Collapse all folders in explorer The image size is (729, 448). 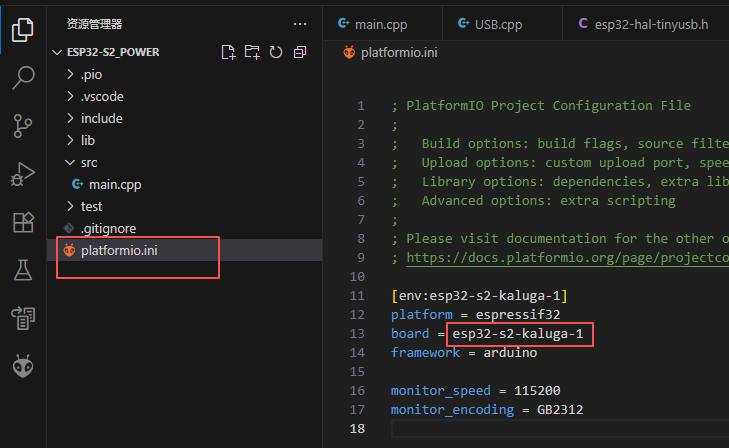300,52
